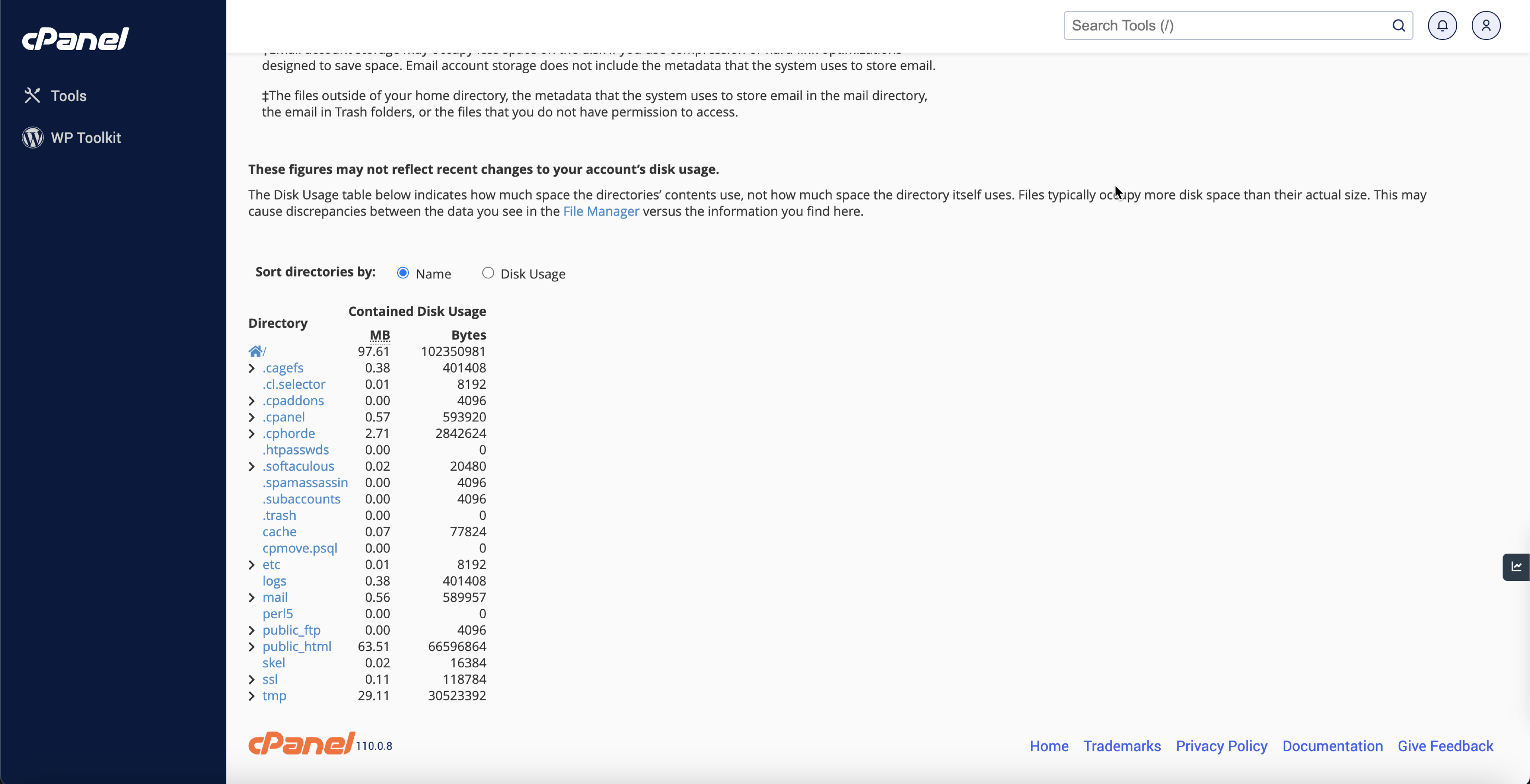
Task: Click the statistics chart side tab
Action: tap(1516, 566)
